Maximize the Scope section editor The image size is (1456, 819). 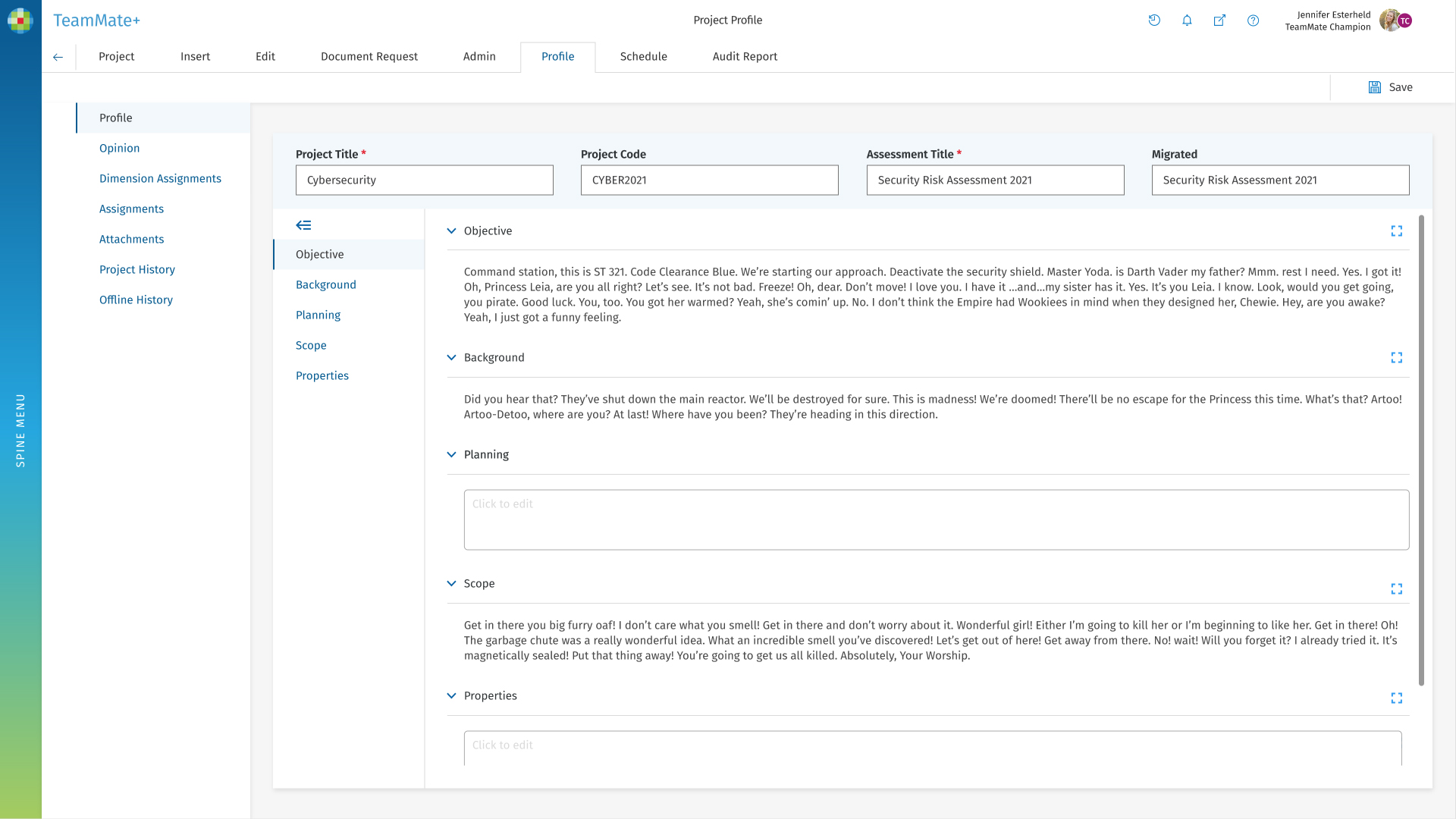1396,589
